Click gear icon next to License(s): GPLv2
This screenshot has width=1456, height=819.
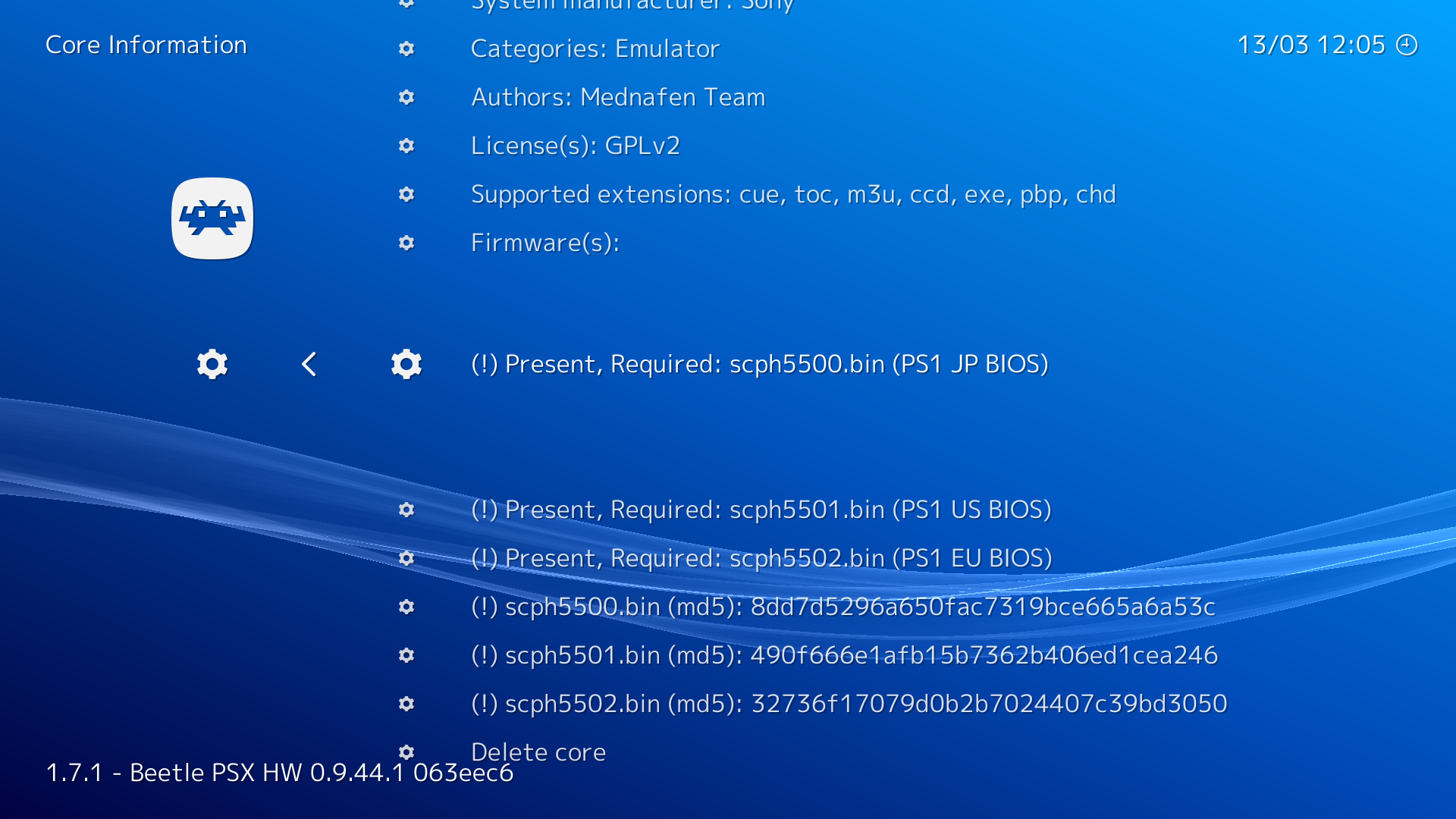[x=406, y=146]
